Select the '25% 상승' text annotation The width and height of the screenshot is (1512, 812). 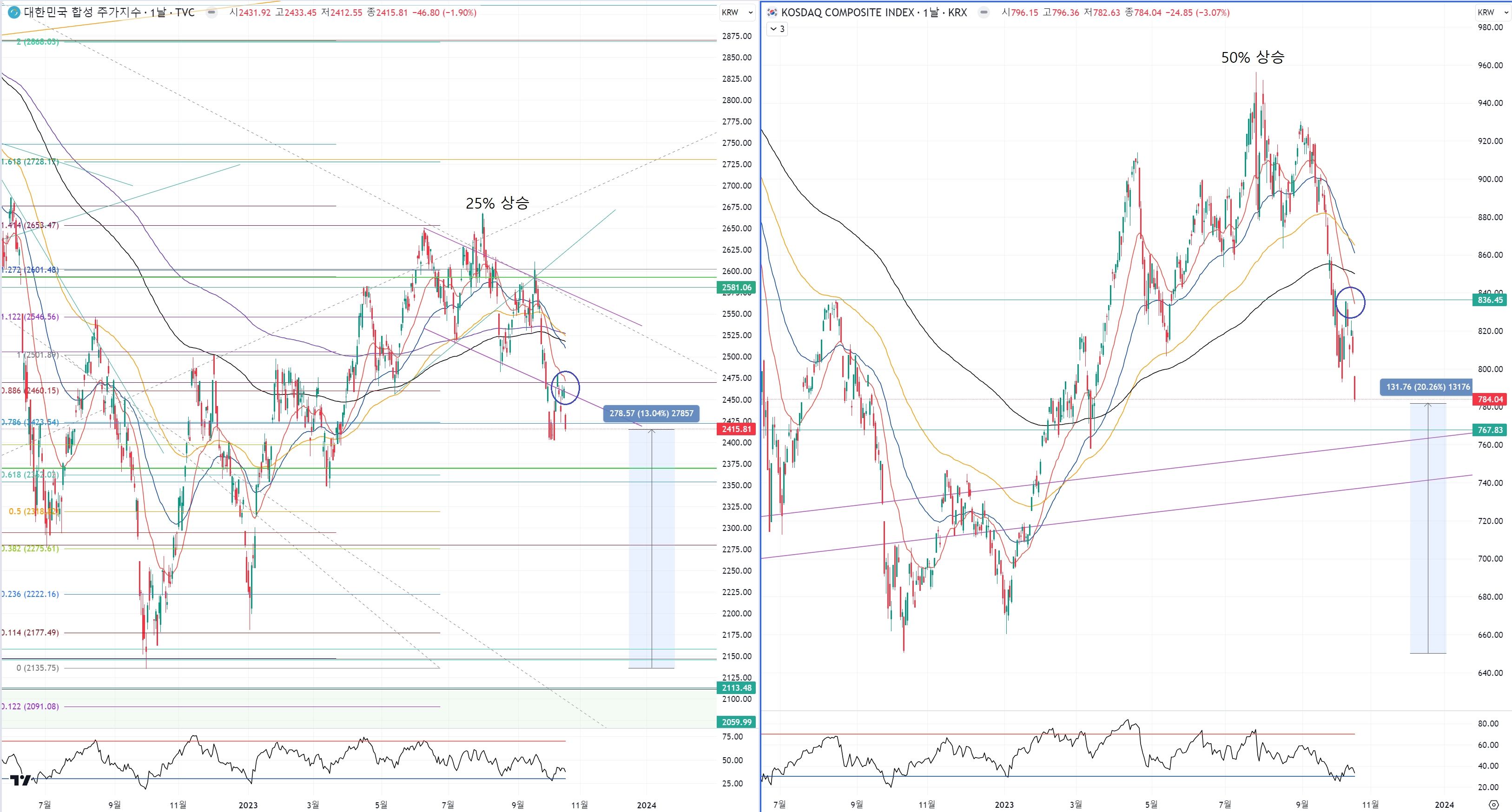pos(497,203)
